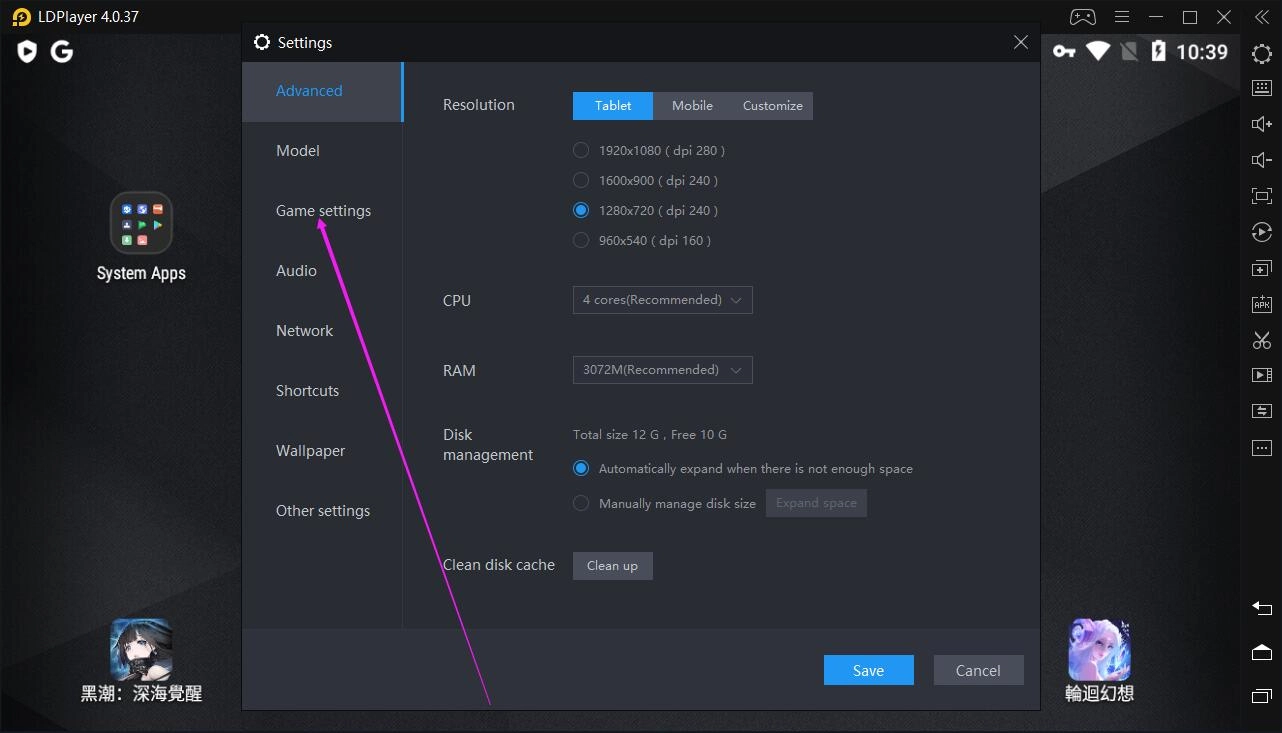This screenshot has width=1282, height=733.
Task: Switch to the Mobile resolution tab
Action: [x=692, y=106]
